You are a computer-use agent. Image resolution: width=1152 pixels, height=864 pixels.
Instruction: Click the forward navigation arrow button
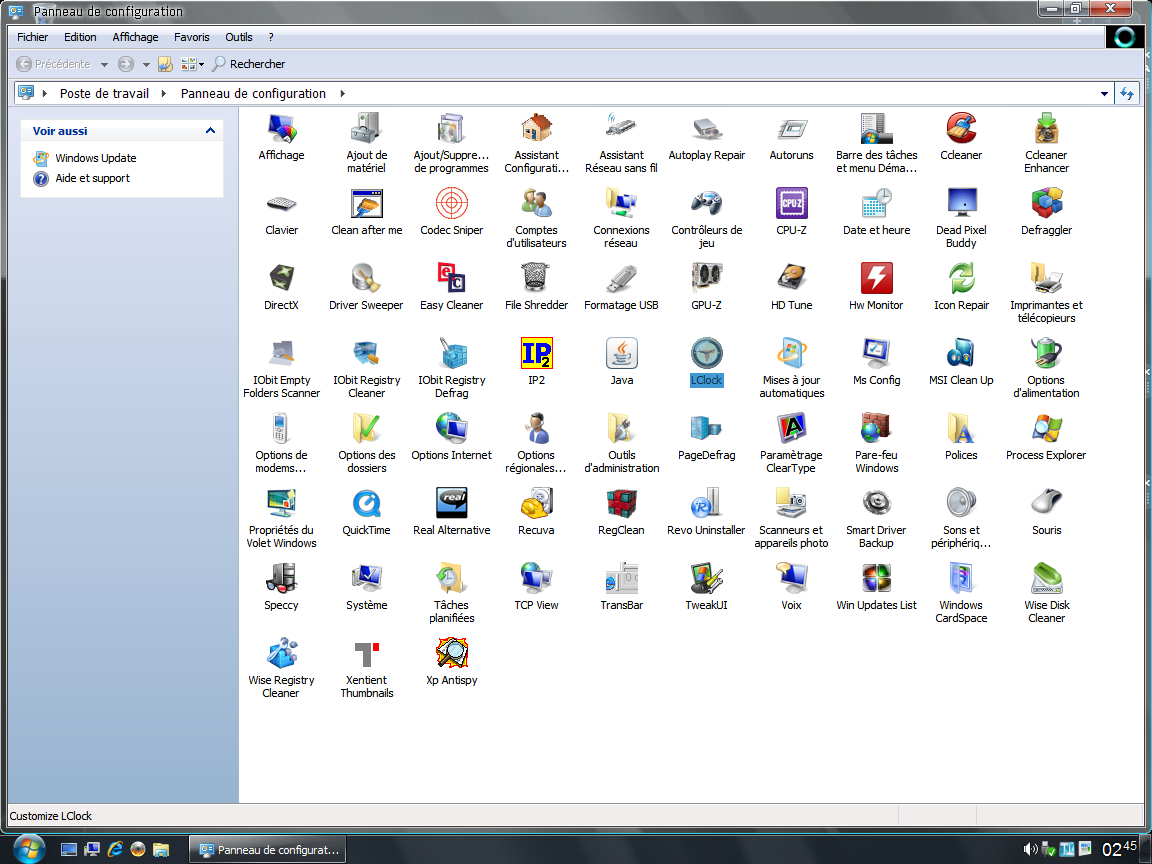click(x=126, y=64)
